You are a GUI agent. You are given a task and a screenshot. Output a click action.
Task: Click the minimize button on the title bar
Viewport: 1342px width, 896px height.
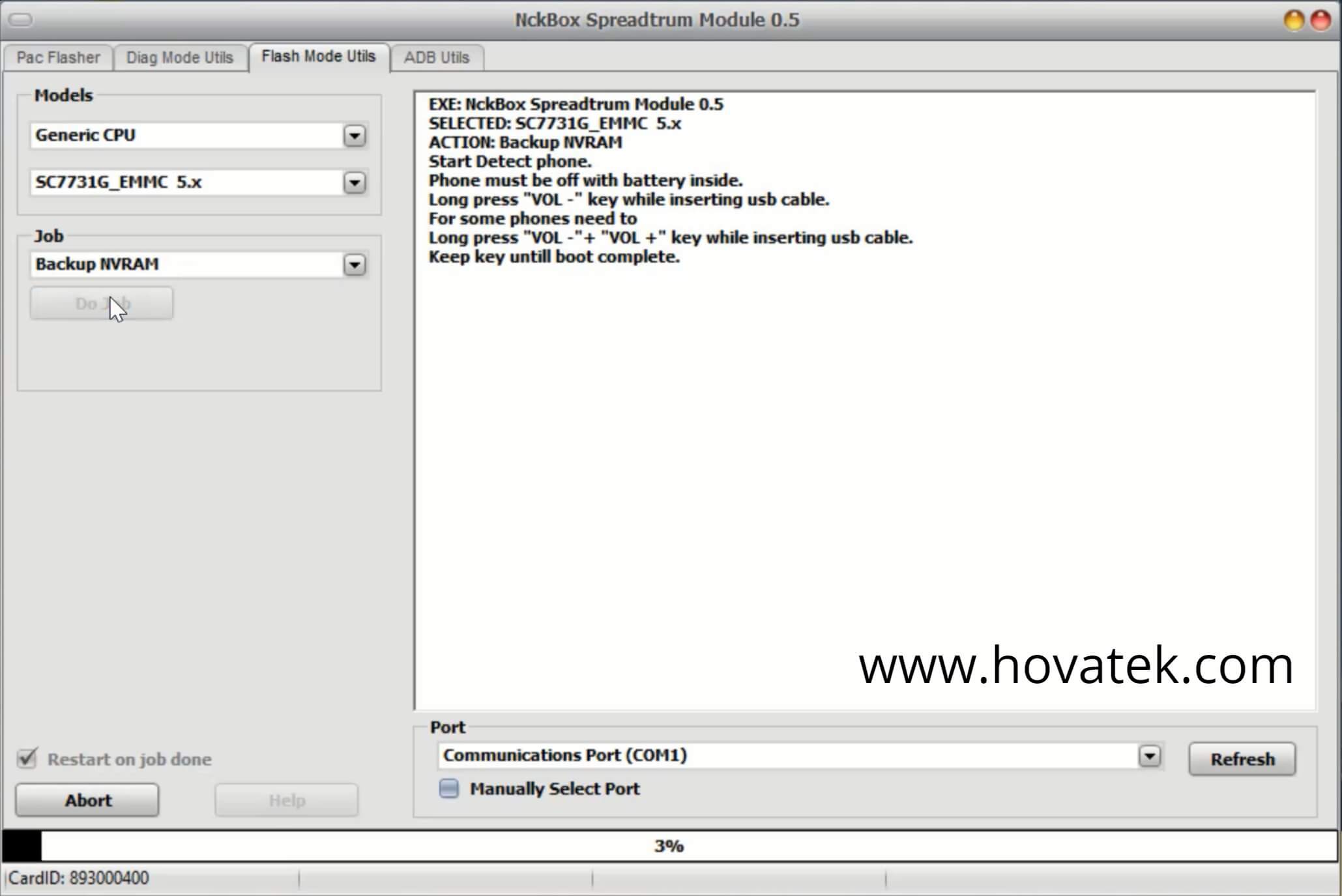click(20, 20)
